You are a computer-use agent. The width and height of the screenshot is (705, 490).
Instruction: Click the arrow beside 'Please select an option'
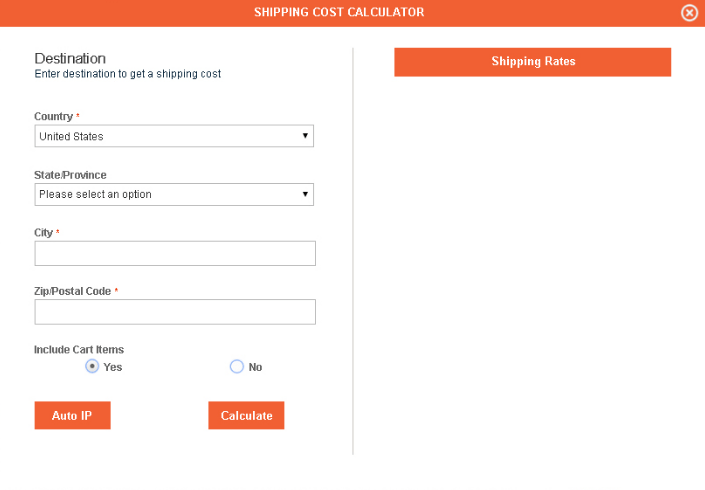(x=305, y=194)
